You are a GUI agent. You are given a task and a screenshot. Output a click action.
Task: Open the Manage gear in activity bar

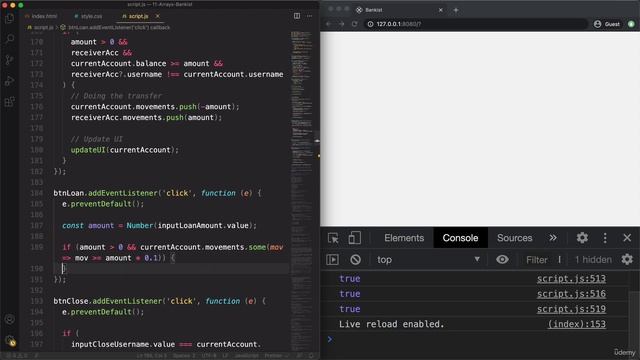(x=10, y=340)
